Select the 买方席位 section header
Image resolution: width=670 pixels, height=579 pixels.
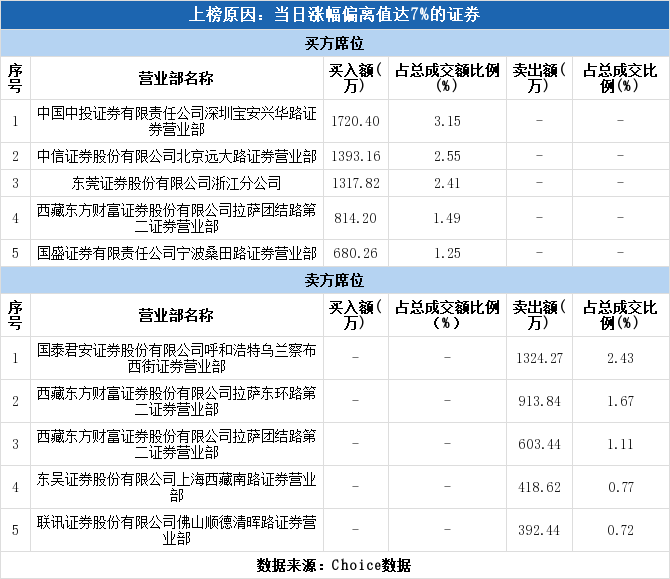pos(334,44)
